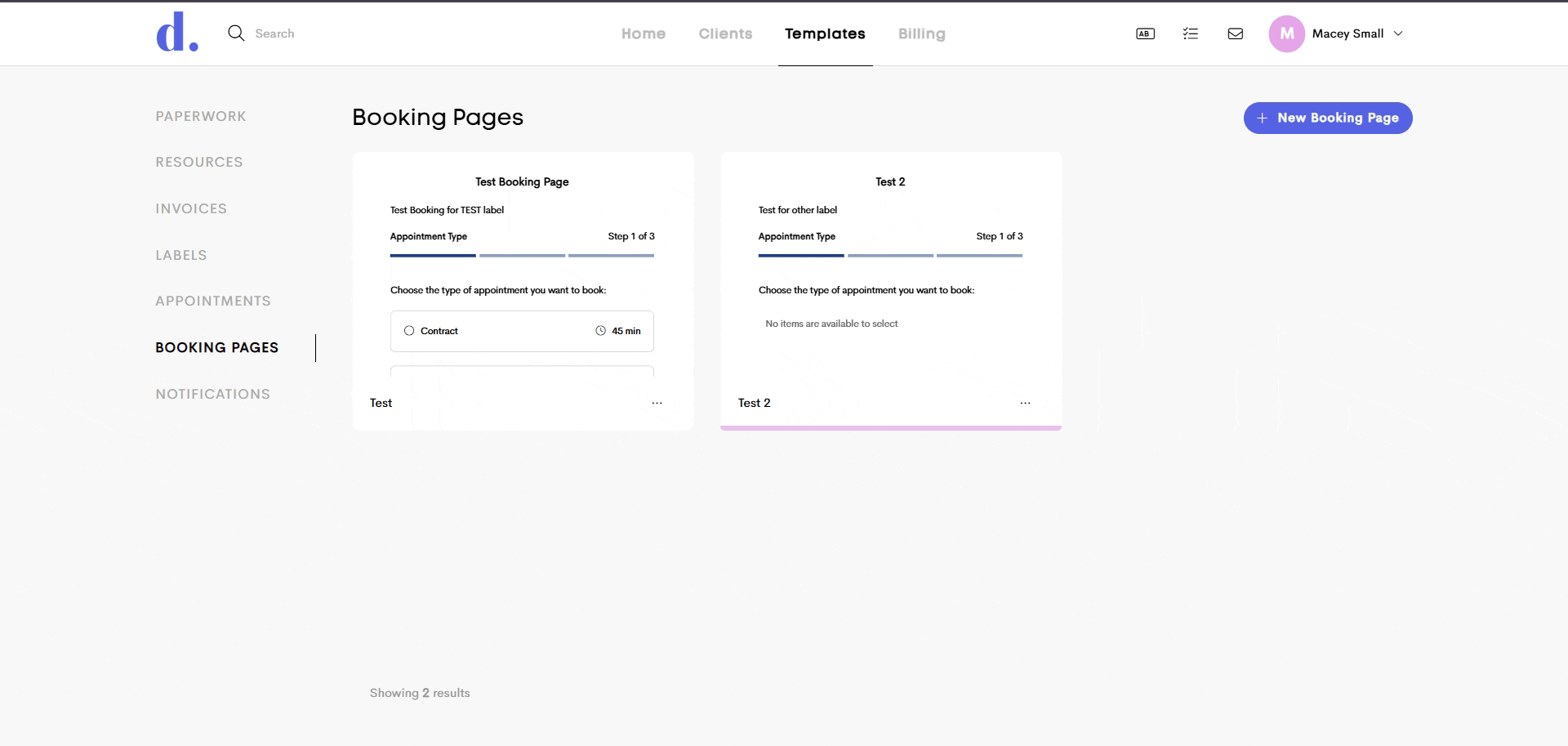Screen dimensions: 1568x746
Task: Click the clock icon beside 45 min
Action: point(600,331)
